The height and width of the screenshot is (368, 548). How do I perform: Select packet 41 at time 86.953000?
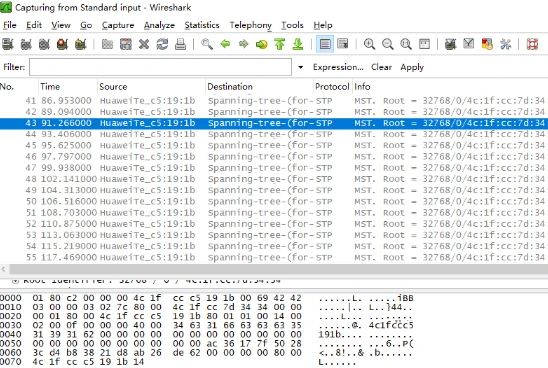[274, 101]
